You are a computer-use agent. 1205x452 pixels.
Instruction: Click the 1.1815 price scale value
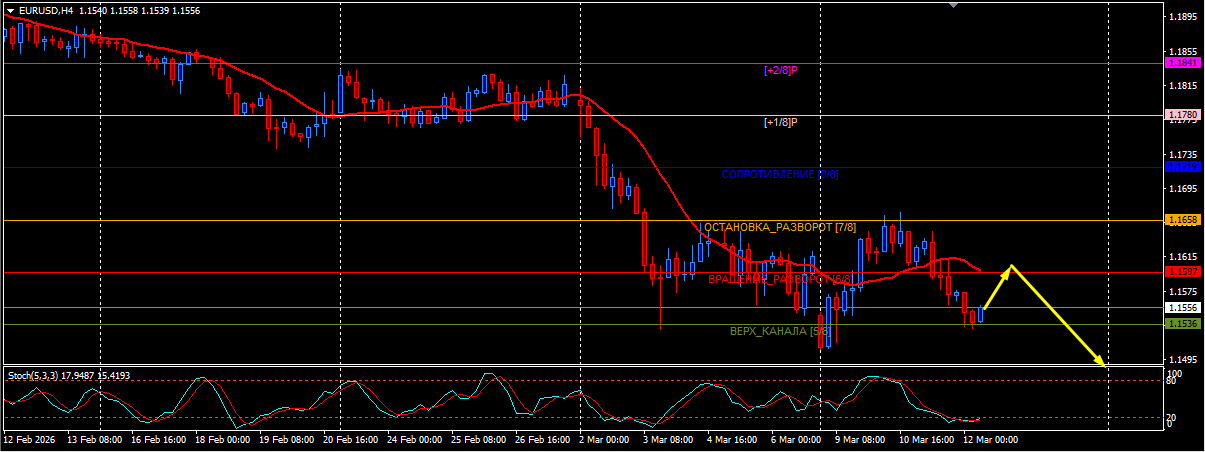pos(1184,86)
